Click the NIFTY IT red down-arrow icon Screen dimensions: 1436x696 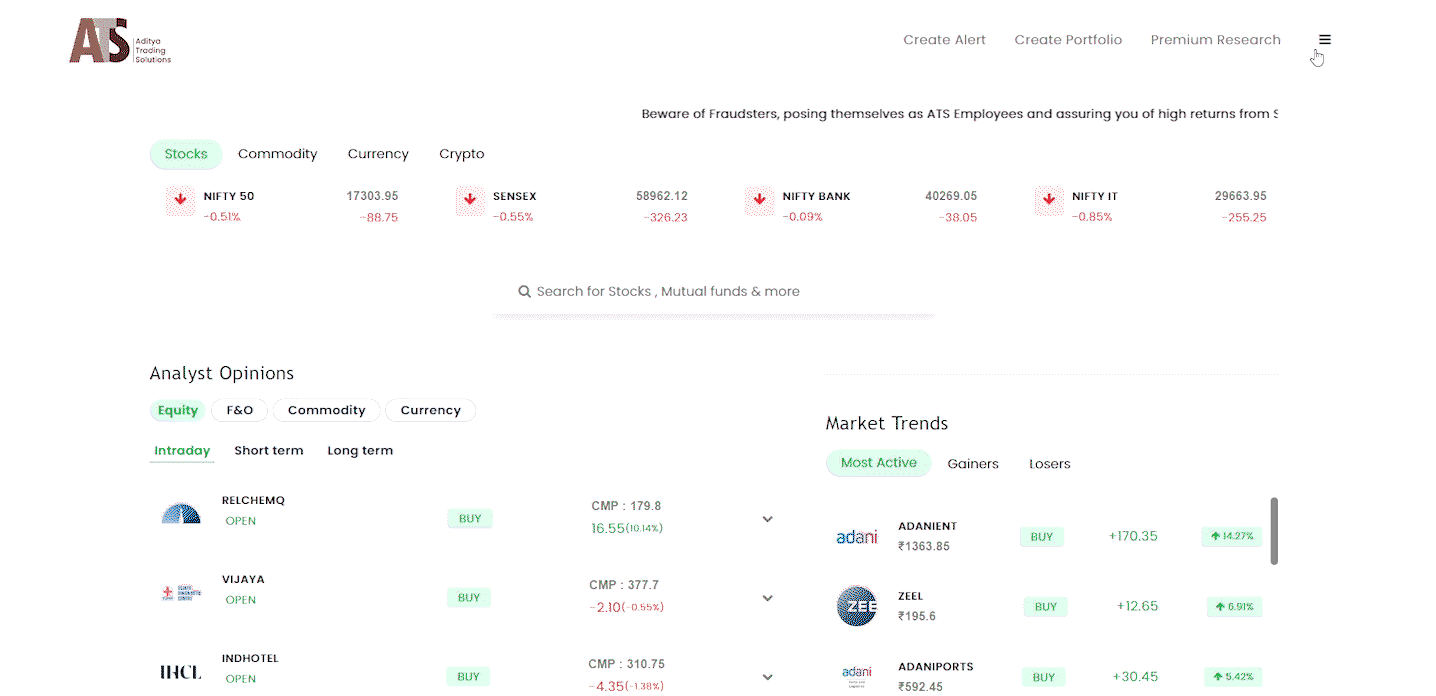(1049, 200)
